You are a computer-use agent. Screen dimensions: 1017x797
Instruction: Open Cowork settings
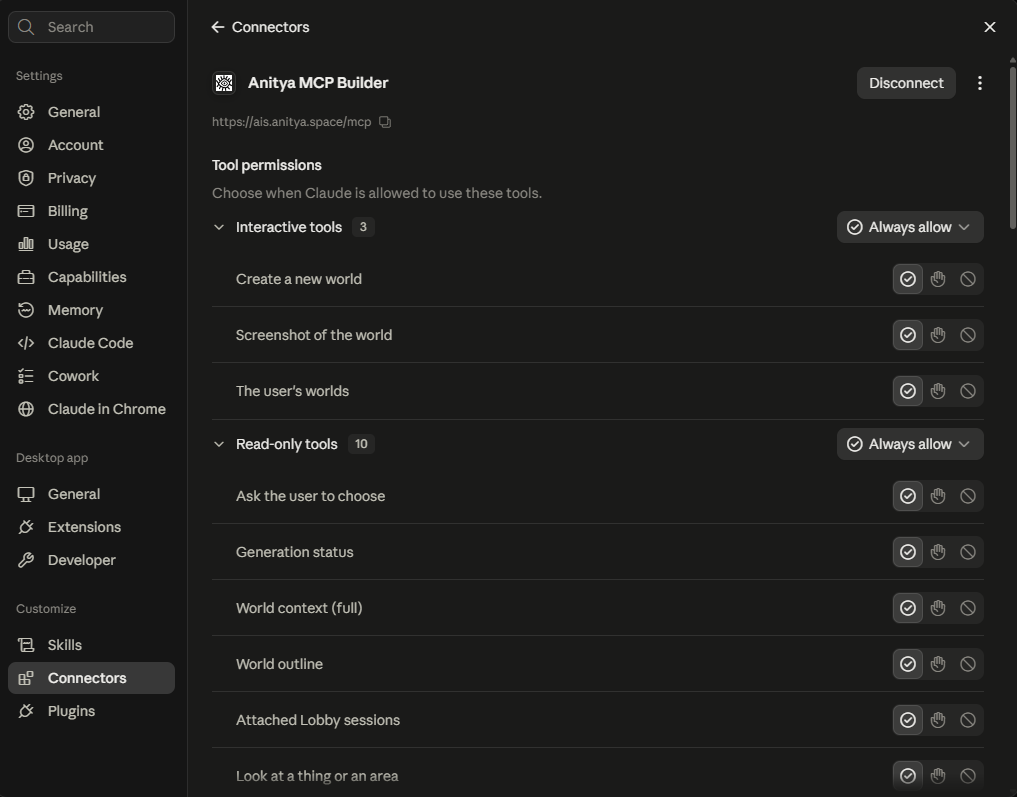pyautogui.click(x=91, y=376)
